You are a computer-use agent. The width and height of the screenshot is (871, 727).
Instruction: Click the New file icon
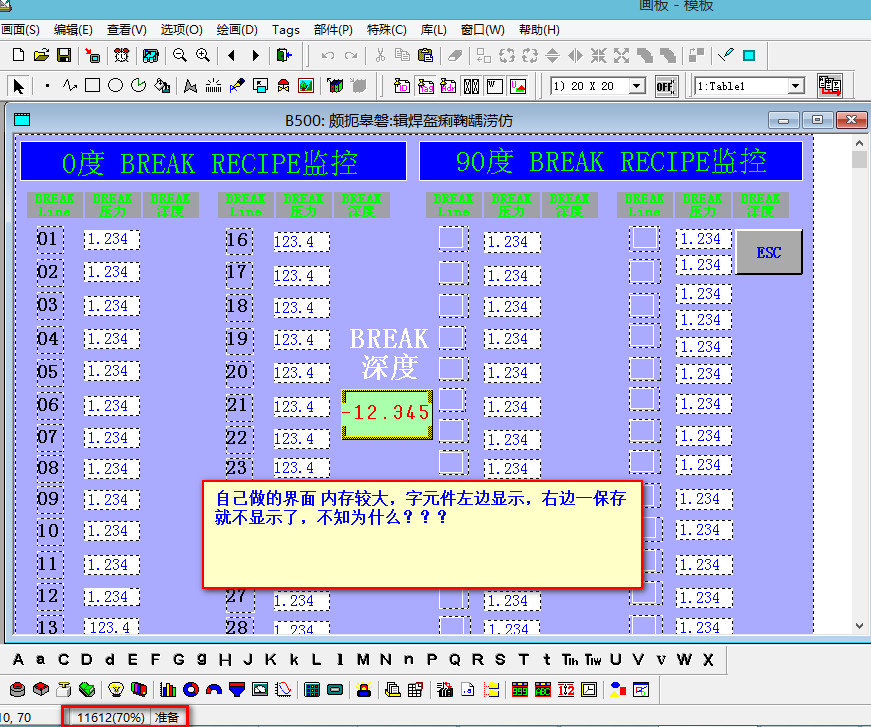[x=19, y=55]
